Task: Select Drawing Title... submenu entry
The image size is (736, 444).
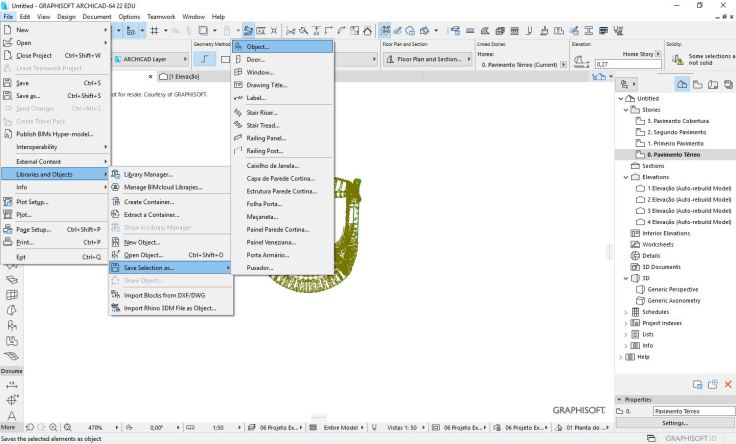Action: click(283, 85)
